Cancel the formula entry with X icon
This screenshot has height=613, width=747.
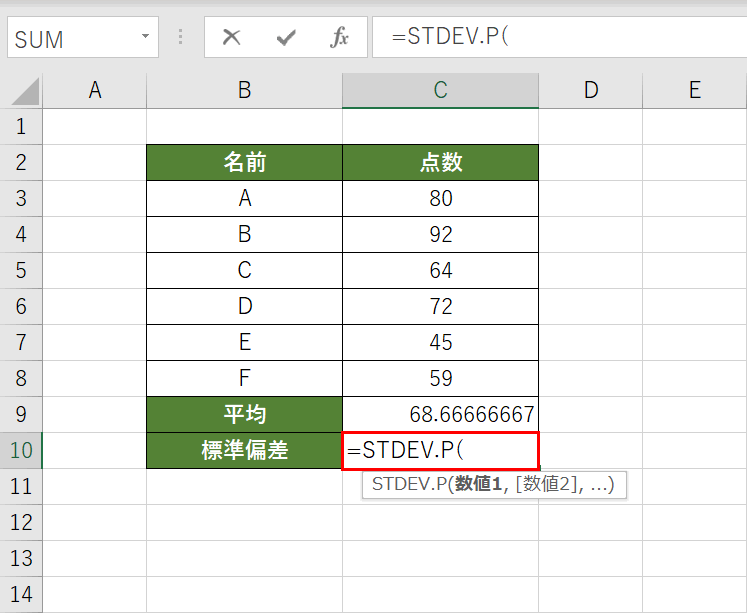(232, 37)
